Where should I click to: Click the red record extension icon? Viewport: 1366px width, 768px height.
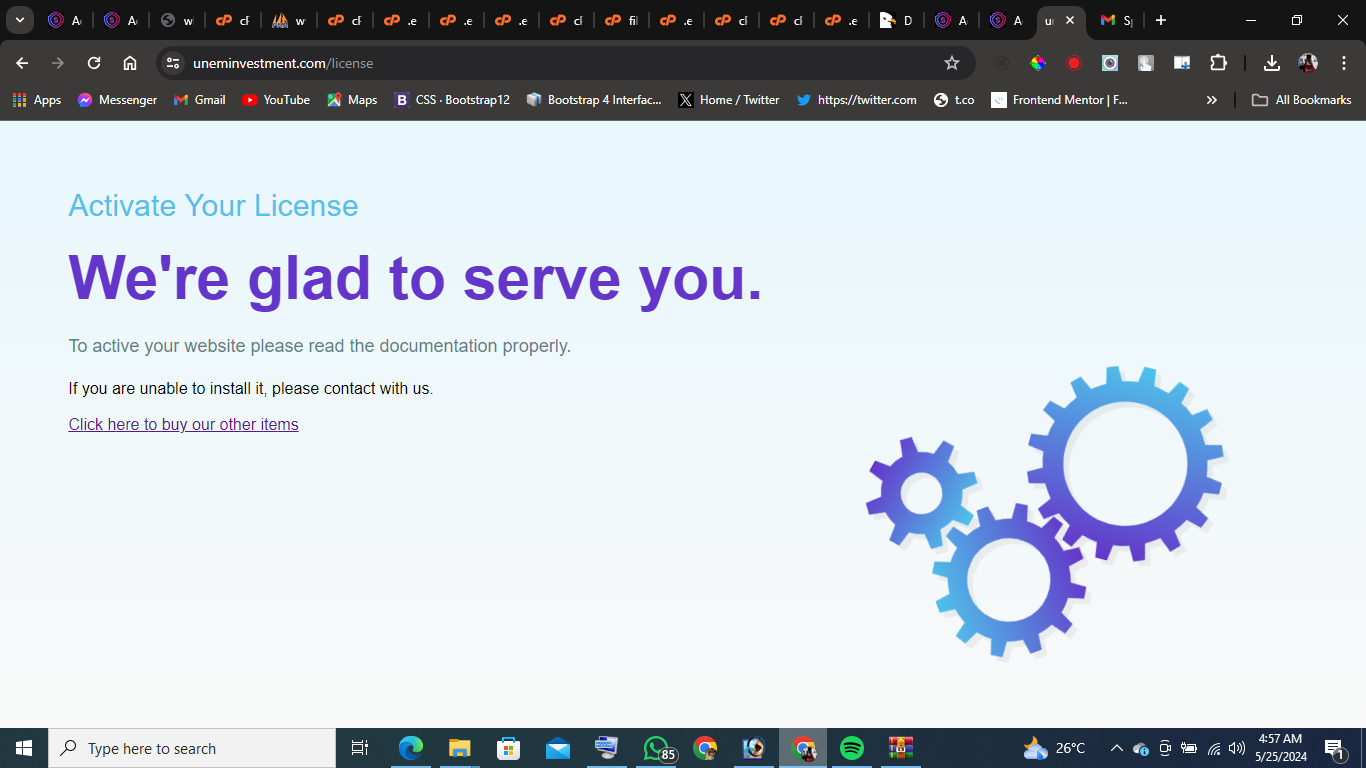[1074, 63]
